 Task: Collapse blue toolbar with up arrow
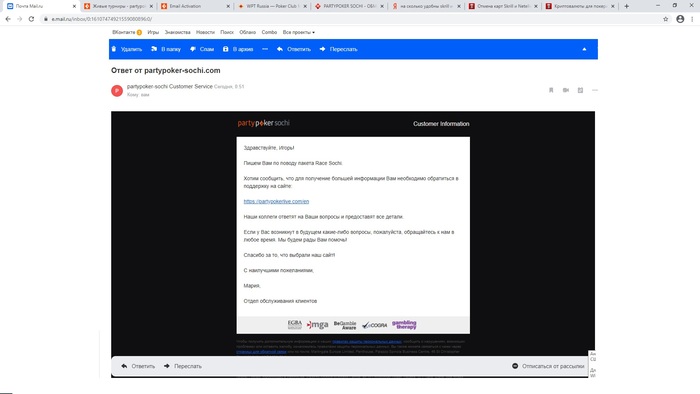[584, 49]
